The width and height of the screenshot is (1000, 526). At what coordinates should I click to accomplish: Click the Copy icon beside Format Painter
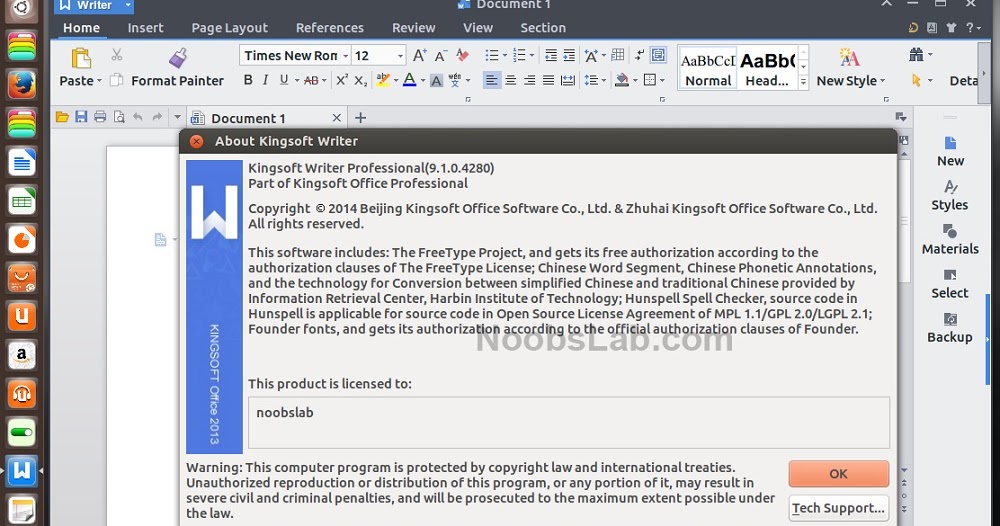point(116,80)
